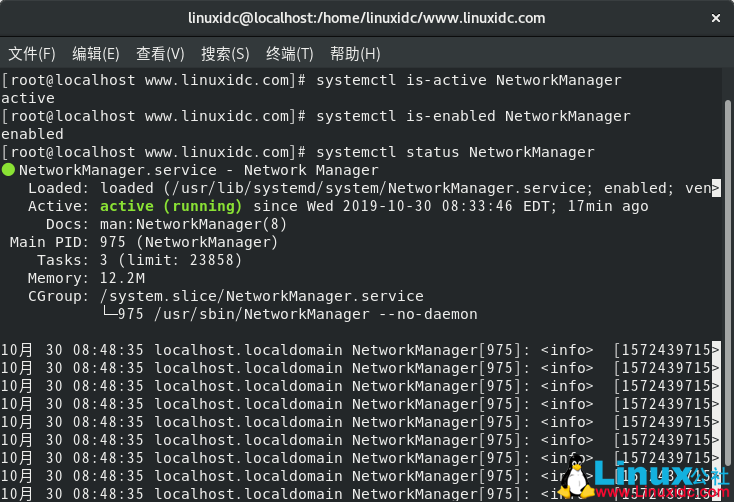Click the green "active (running)" status text
The height and width of the screenshot is (502, 734).
[171, 206]
